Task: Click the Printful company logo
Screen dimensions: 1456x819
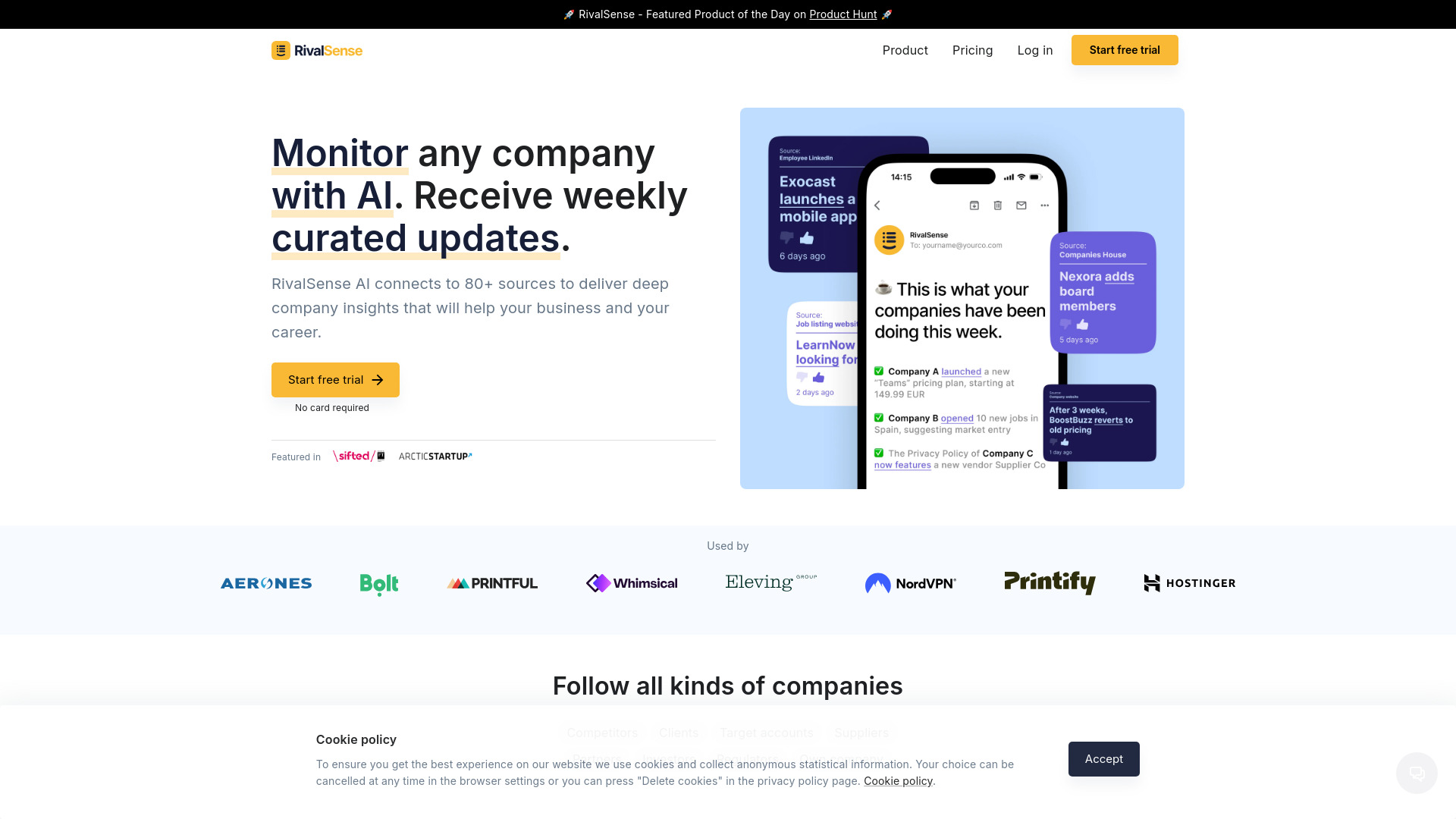Action: (x=492, y=583)
